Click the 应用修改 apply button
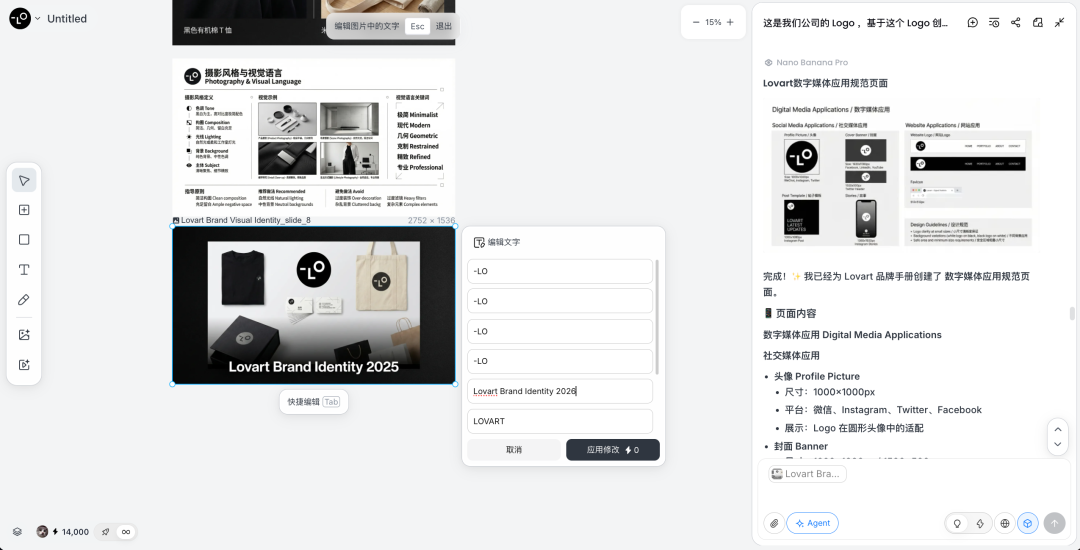1080x550 pixels. click(x=612, y=450)
